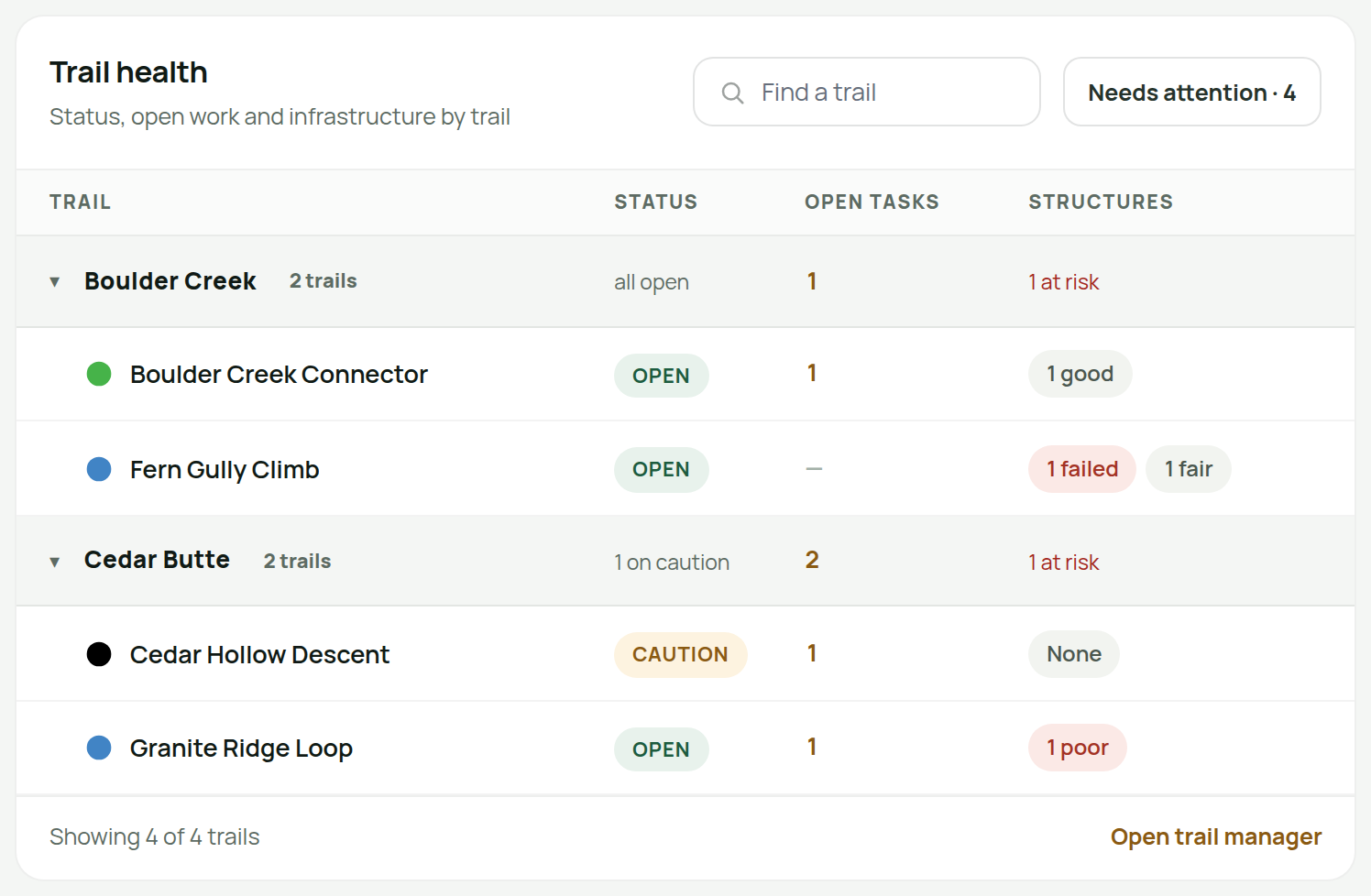Click the '2 trails' count beside Cedar Butte

(298, 562)
